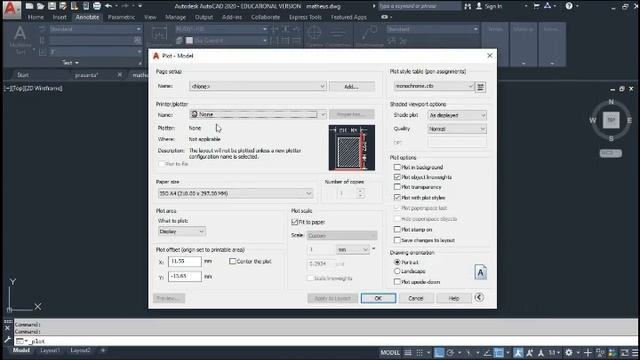Open the Page setup Name dropdown
The width and height of the screenshot is (640, 360).
258,86
